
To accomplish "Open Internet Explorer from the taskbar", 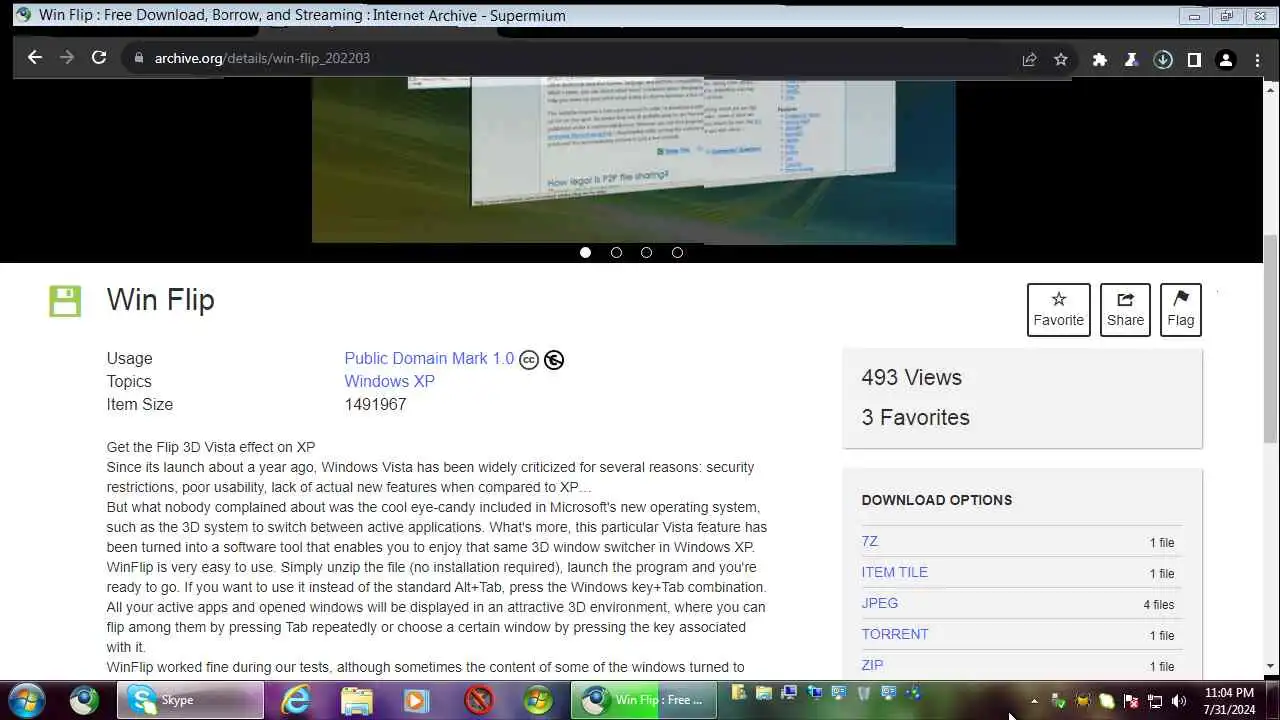I will pyautogui.click(x=296, y=700).
